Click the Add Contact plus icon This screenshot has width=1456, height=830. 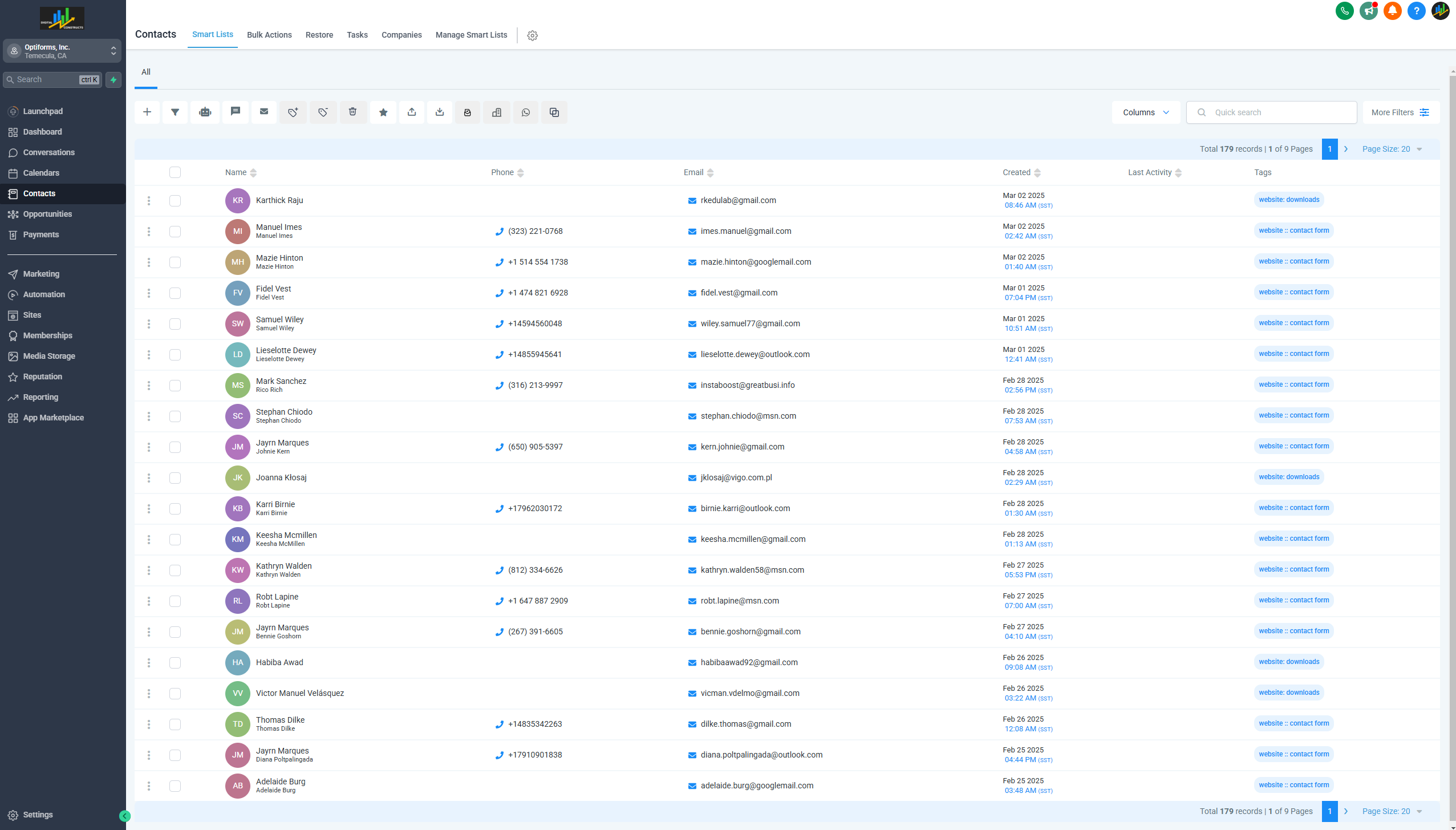coord(147,112)
